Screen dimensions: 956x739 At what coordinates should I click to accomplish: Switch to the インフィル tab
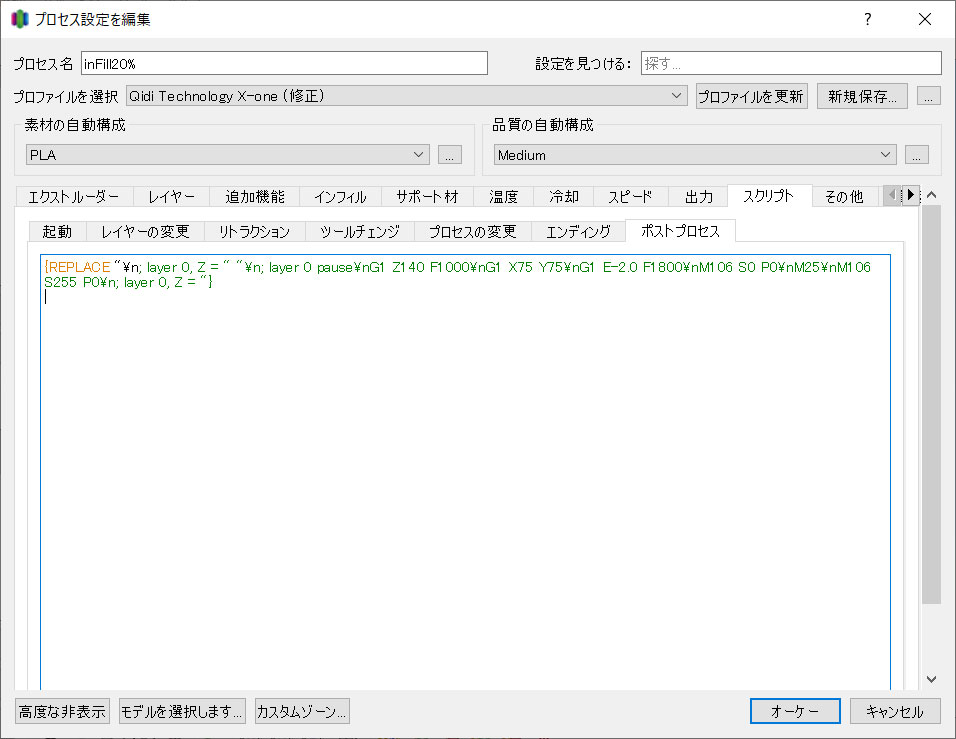click(x=339, y=197)
